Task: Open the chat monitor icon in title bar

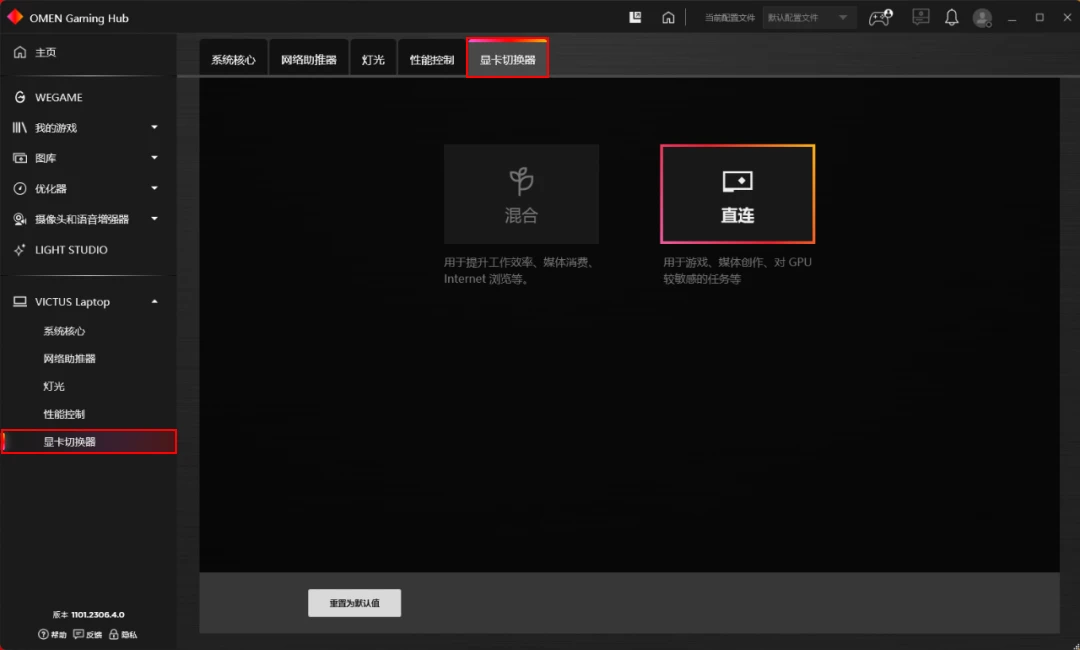Action: coord(920,17)
